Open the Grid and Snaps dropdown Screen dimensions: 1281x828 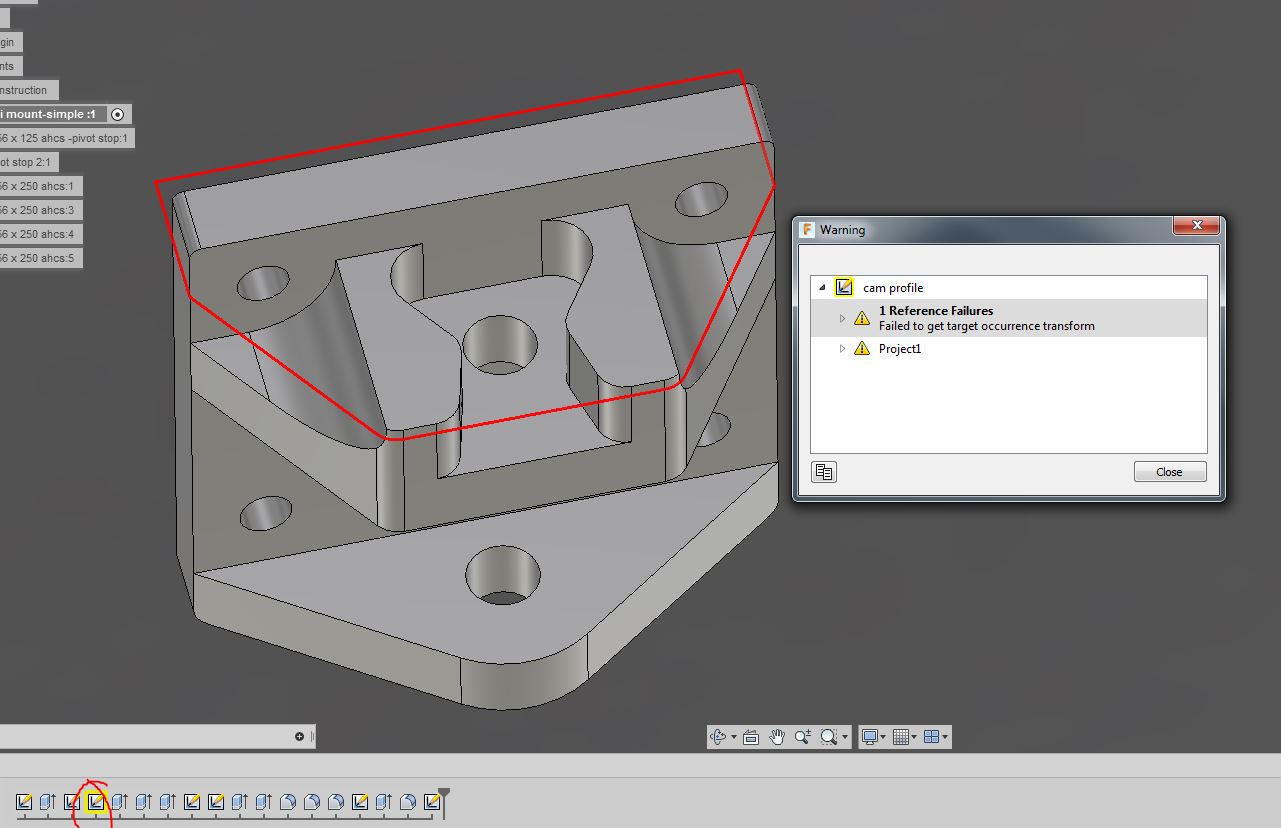point(903,737)
